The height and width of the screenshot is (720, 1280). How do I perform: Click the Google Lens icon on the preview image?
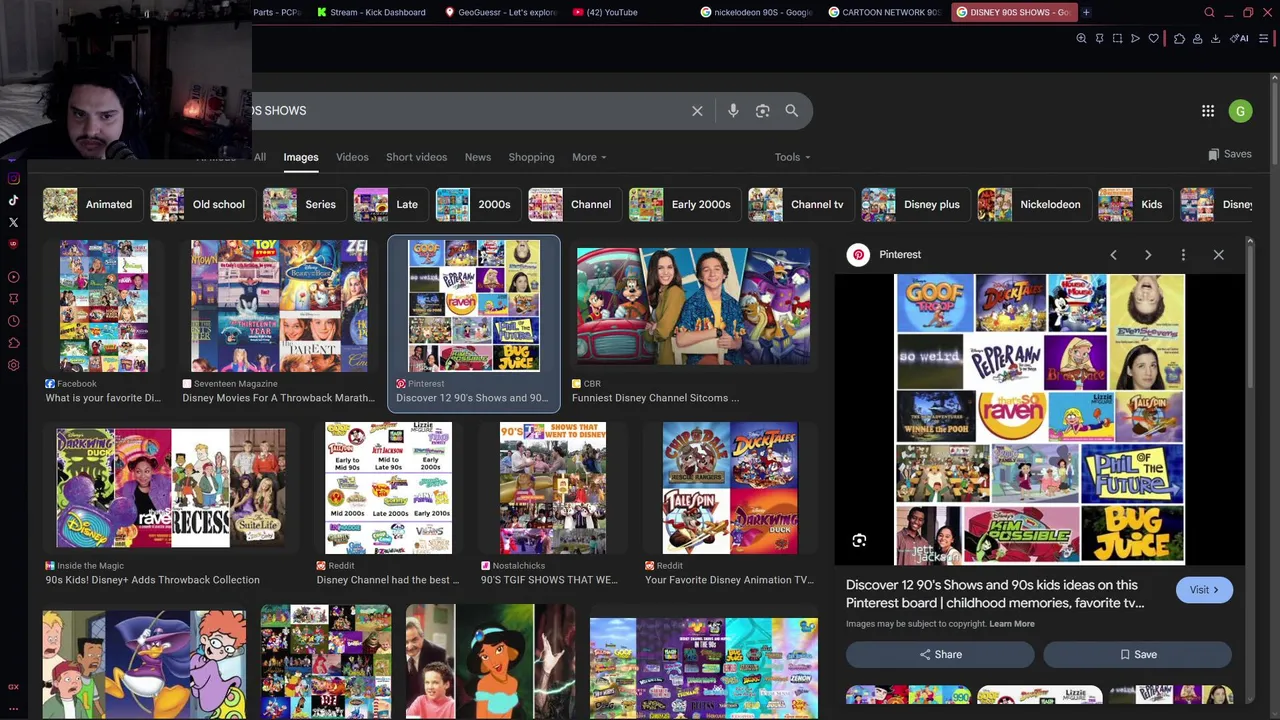(859, 541)
